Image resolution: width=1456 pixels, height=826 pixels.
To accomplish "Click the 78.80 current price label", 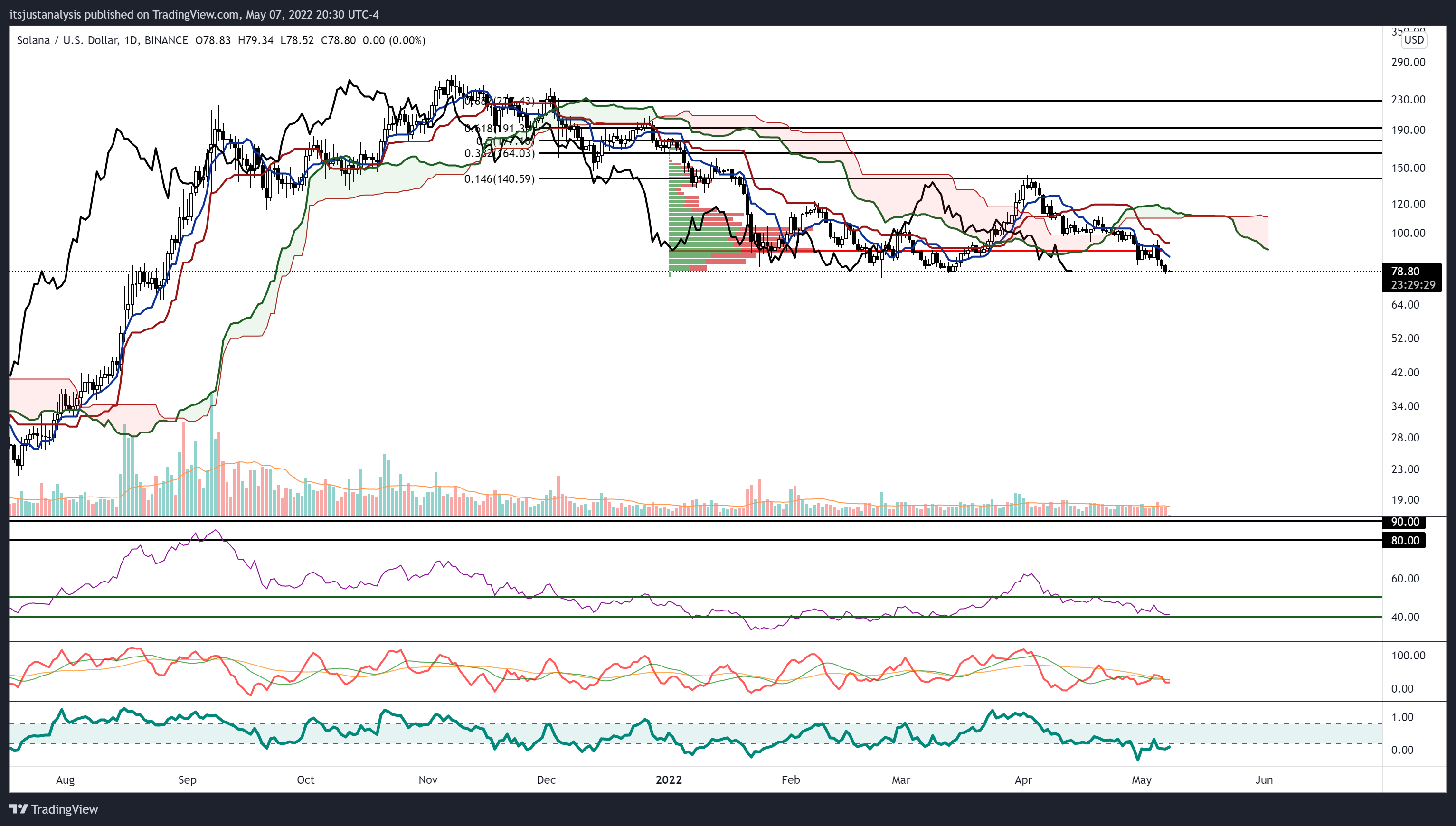I will pos(1405,271).
